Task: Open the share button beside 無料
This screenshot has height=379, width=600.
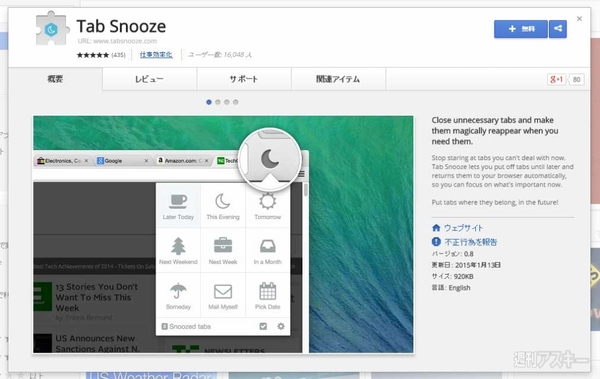Action: (x=558, y=29)
